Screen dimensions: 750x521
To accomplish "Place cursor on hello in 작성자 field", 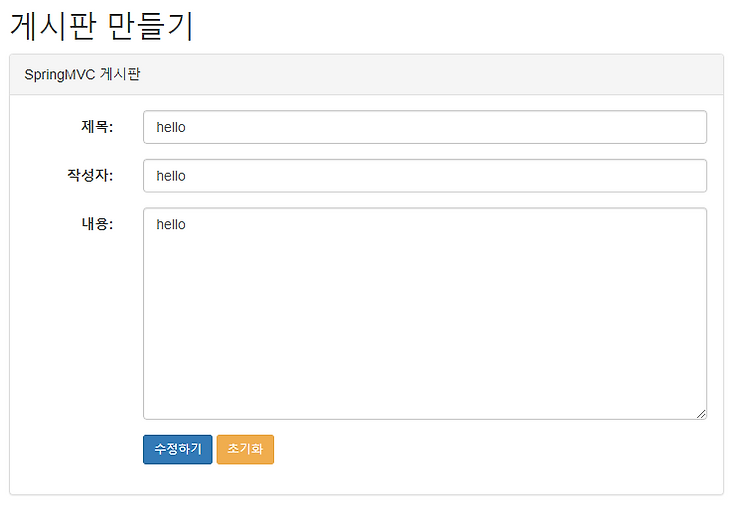I will click(x=171, y=176).
